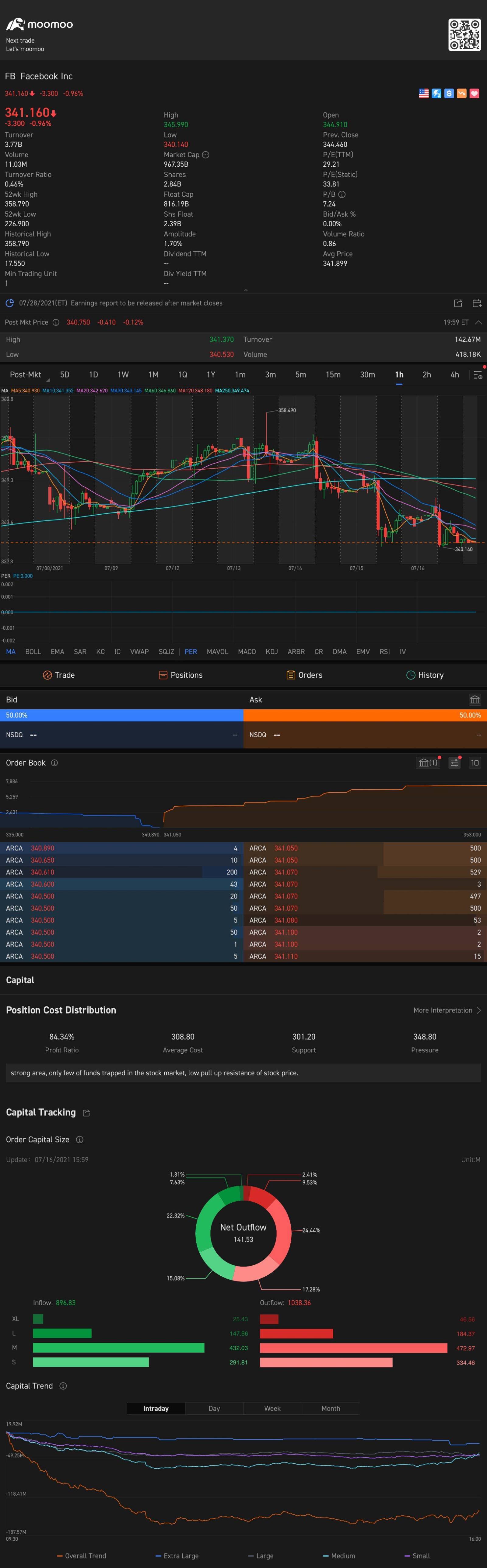Open Orders

tap(304, 675)
